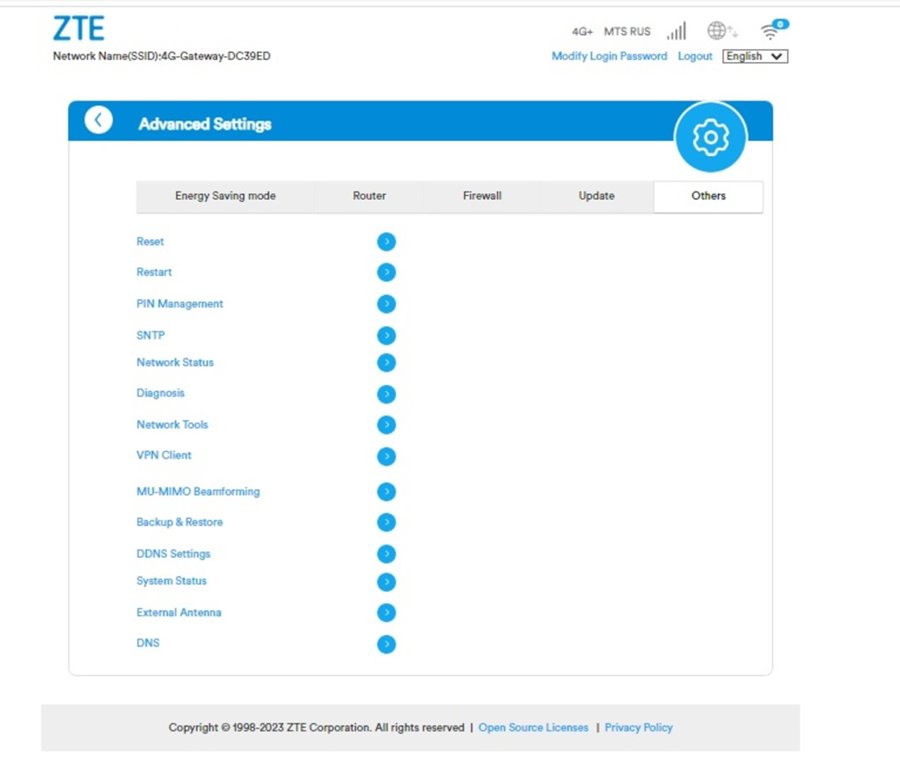Screen dimensions: 900x763
Task: Open Reset using its arrow button
Action: point(387,242)
